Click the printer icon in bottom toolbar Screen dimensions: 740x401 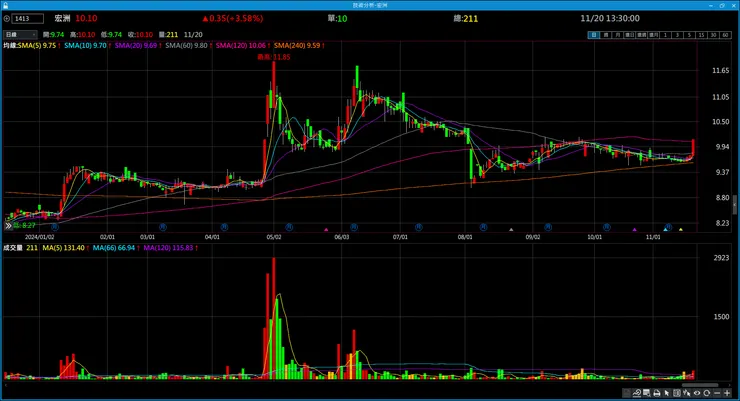(656, 393)
